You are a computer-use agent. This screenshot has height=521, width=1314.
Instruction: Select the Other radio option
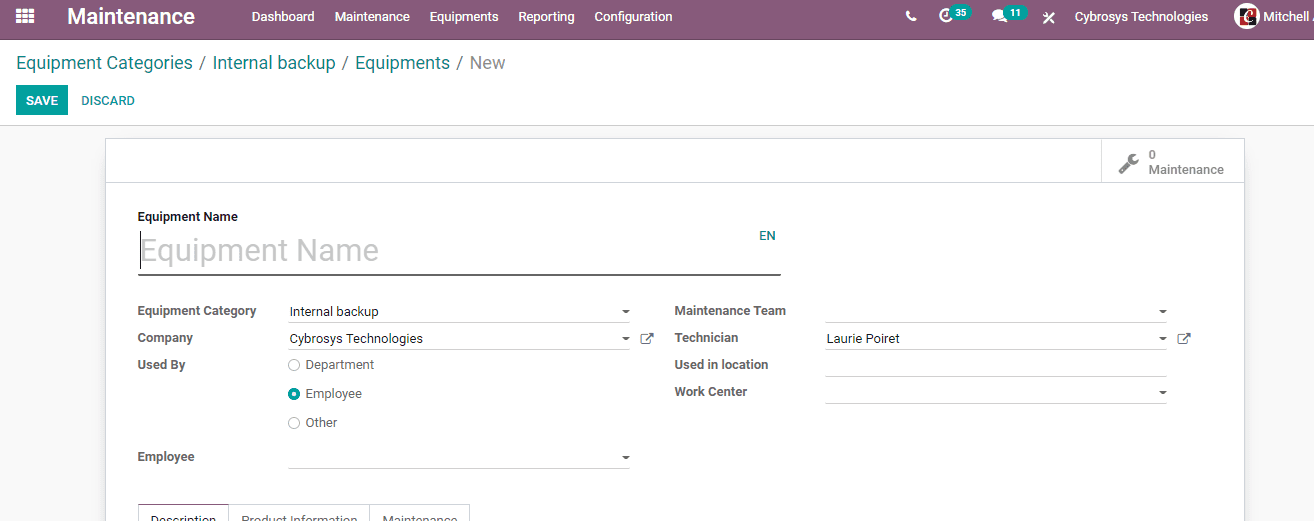point(294,423)
